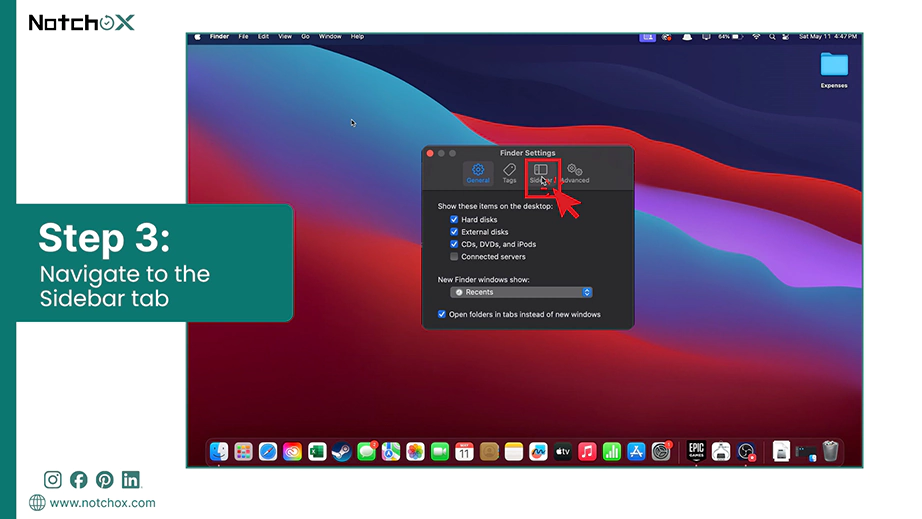Open Steam from the Dock

click(x=342, y=451)
